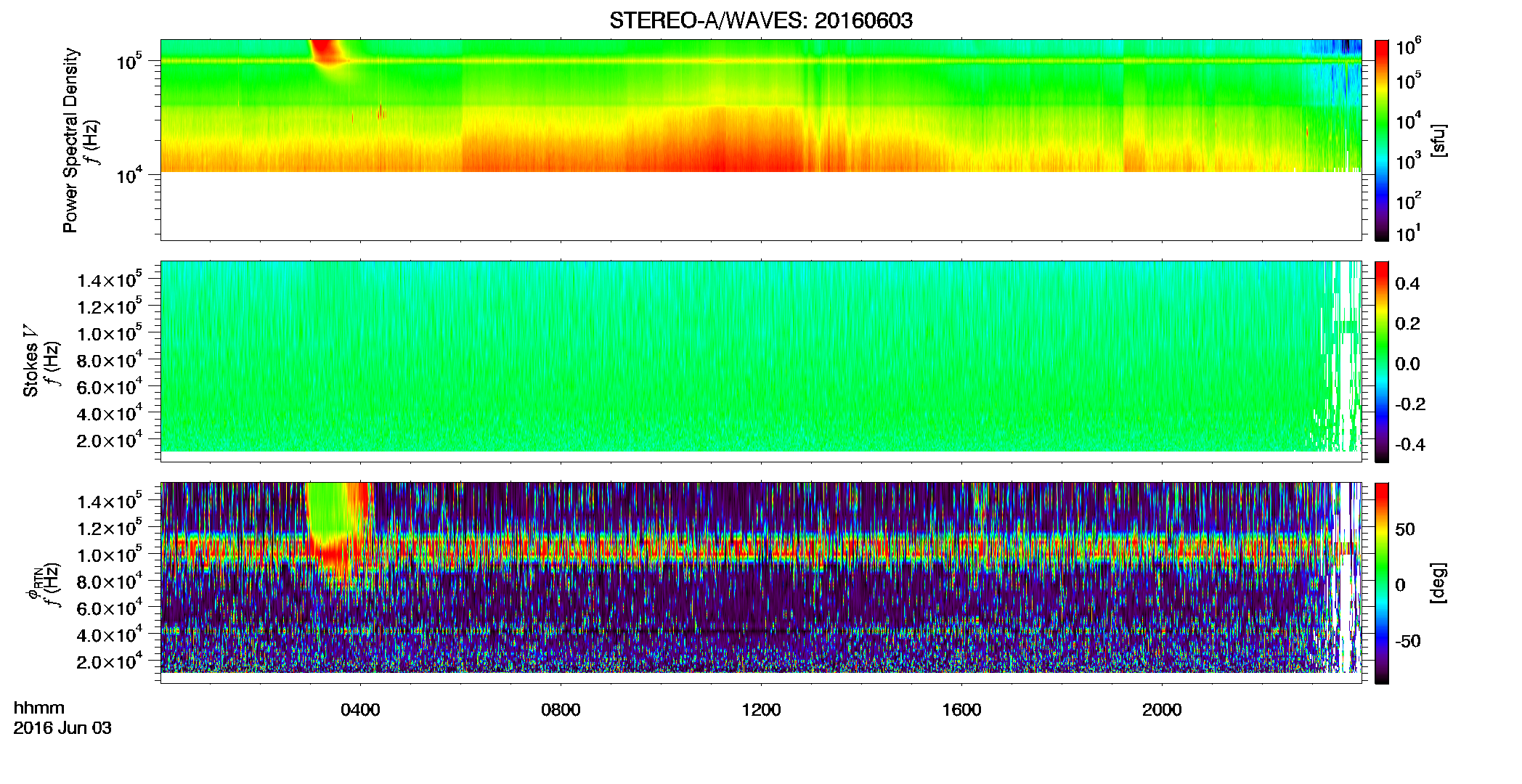Click the 0 label on the degree colorbar
This screenshot has width=1522, height=784.
point(1401,585)
